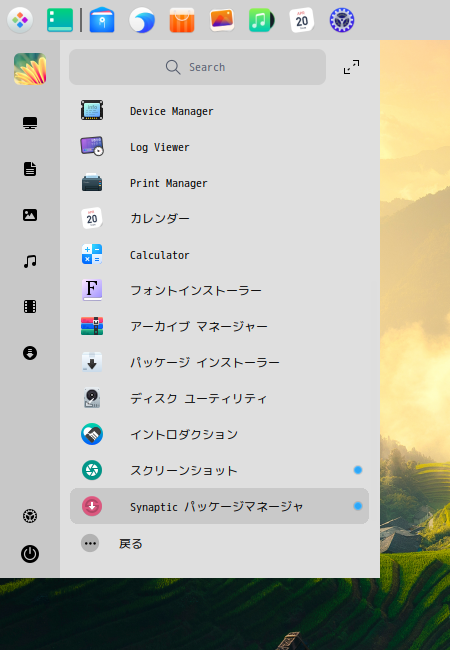Launch Log Viewer
This screenshot has width=450, height=650.
219,147
